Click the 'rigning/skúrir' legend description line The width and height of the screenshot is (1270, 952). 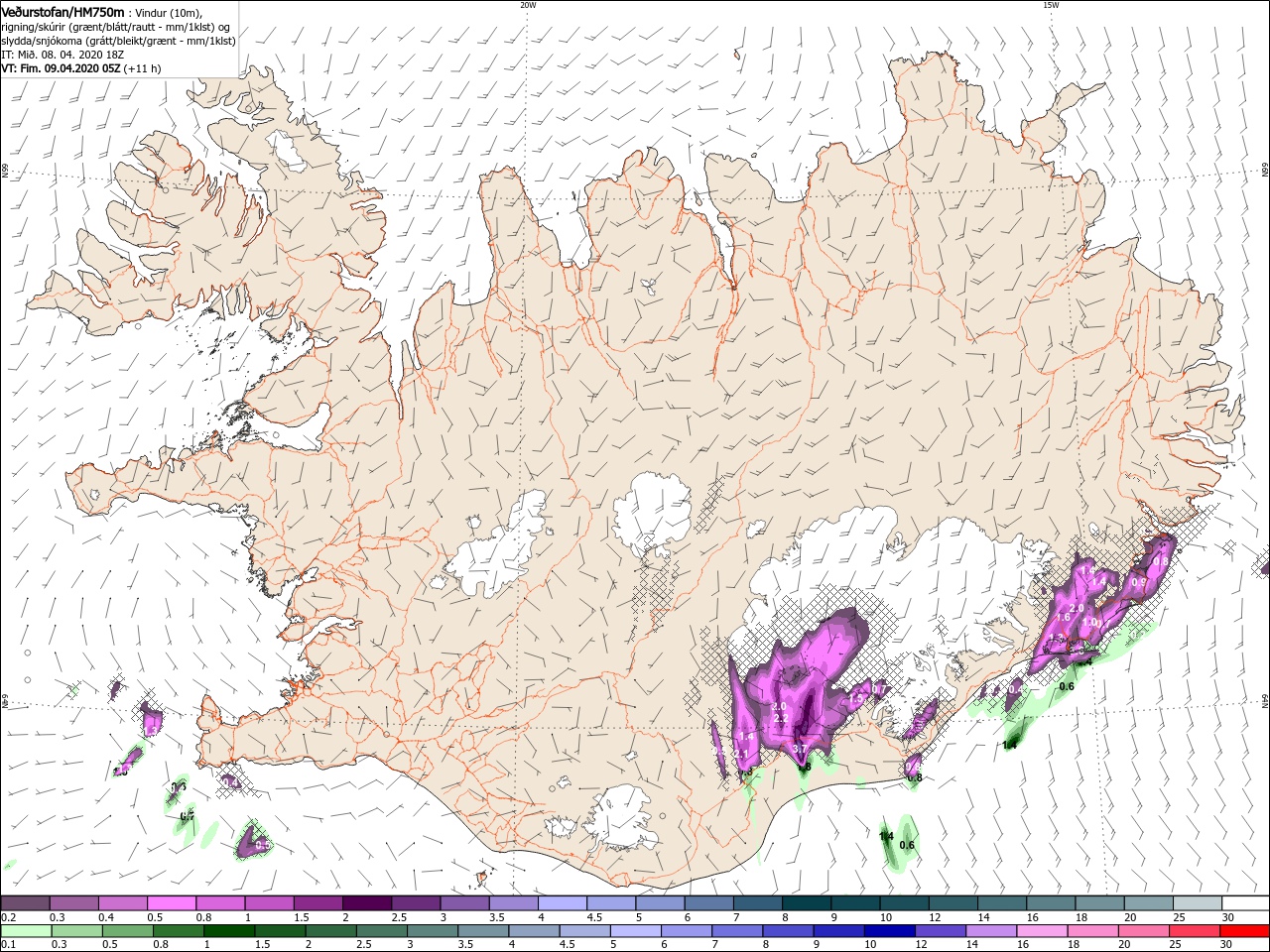point(115,26)
